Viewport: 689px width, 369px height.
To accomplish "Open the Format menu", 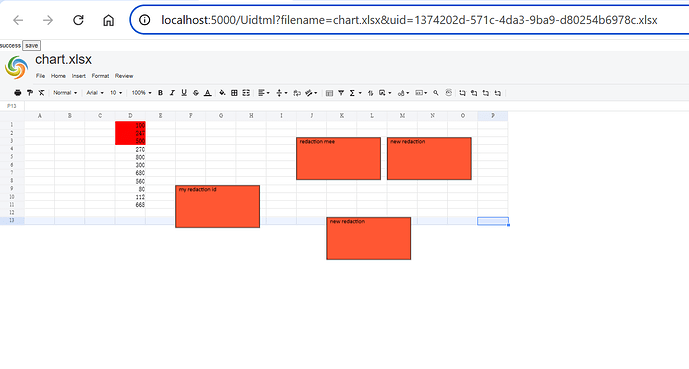I will click(x=100, y=76).
